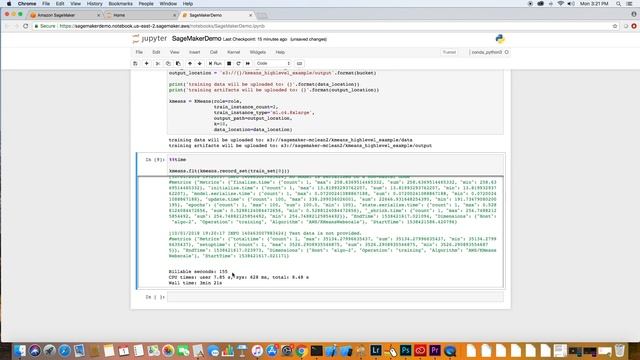Viewport: 640px width, 360px height.
Task: Click the 'CPU times' output line
Action: 239,277
